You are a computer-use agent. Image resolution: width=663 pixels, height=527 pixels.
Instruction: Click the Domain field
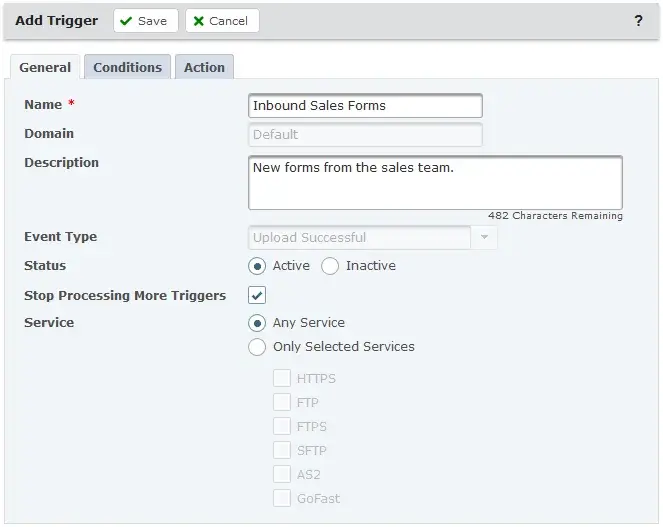coord(365,134)
